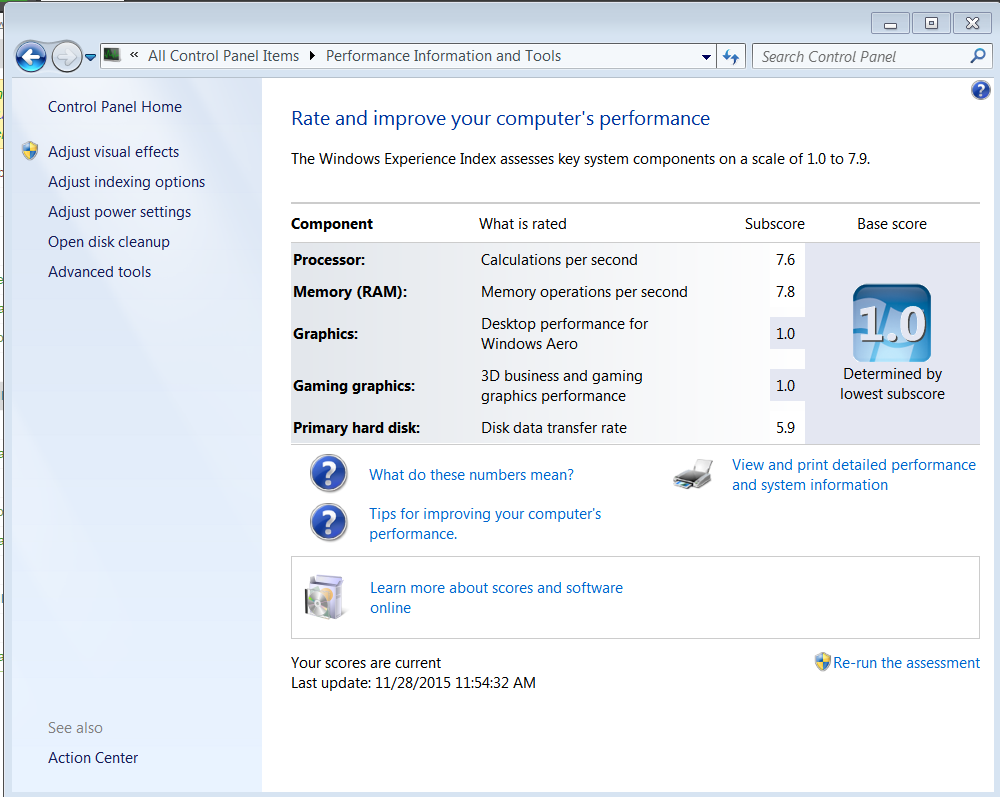Minimize the Performance Information window
1000x797 pixels.
point(890,24)
